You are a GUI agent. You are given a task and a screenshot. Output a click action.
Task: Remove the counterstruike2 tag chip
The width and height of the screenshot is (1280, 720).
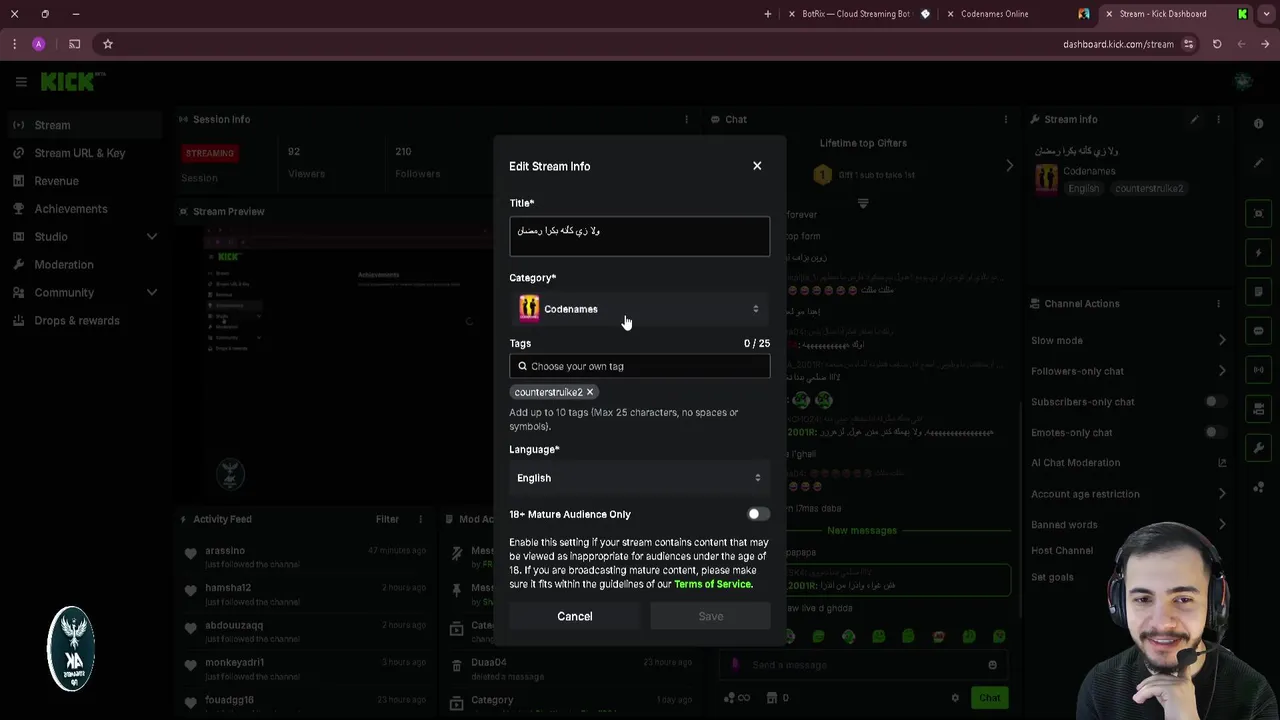590,392
